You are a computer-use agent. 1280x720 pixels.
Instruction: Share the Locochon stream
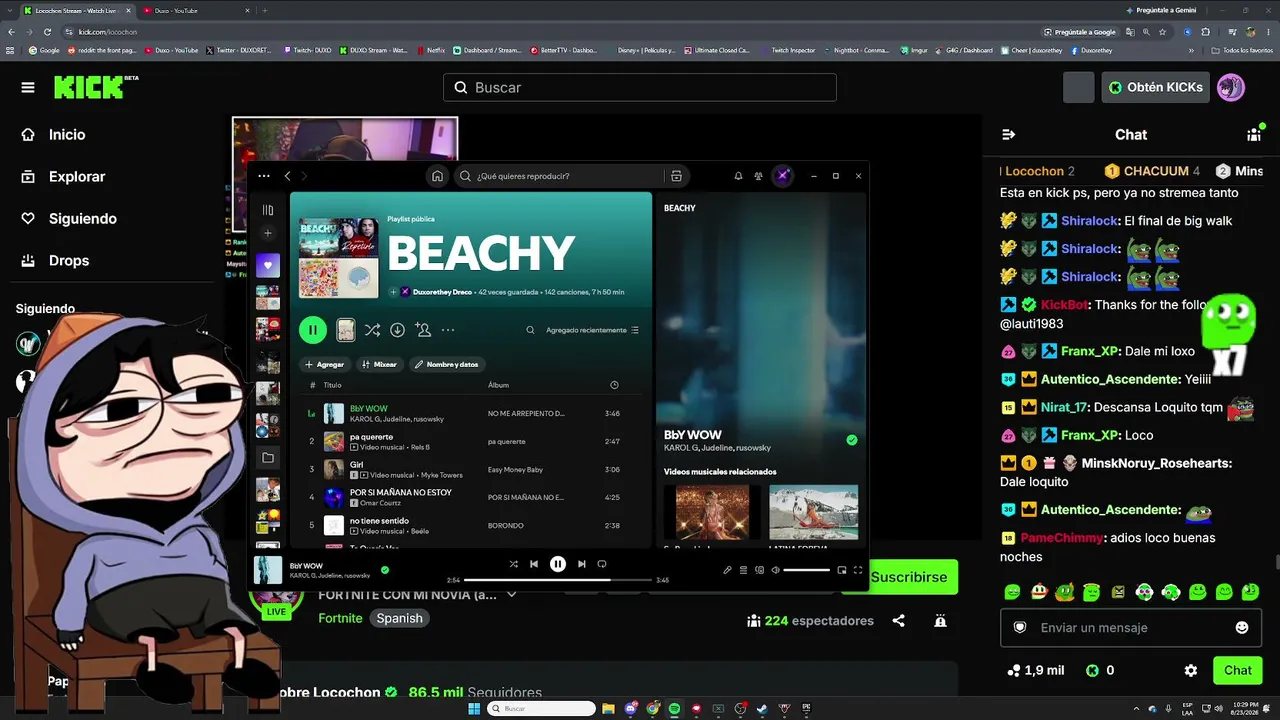click(x=898, y=621)
